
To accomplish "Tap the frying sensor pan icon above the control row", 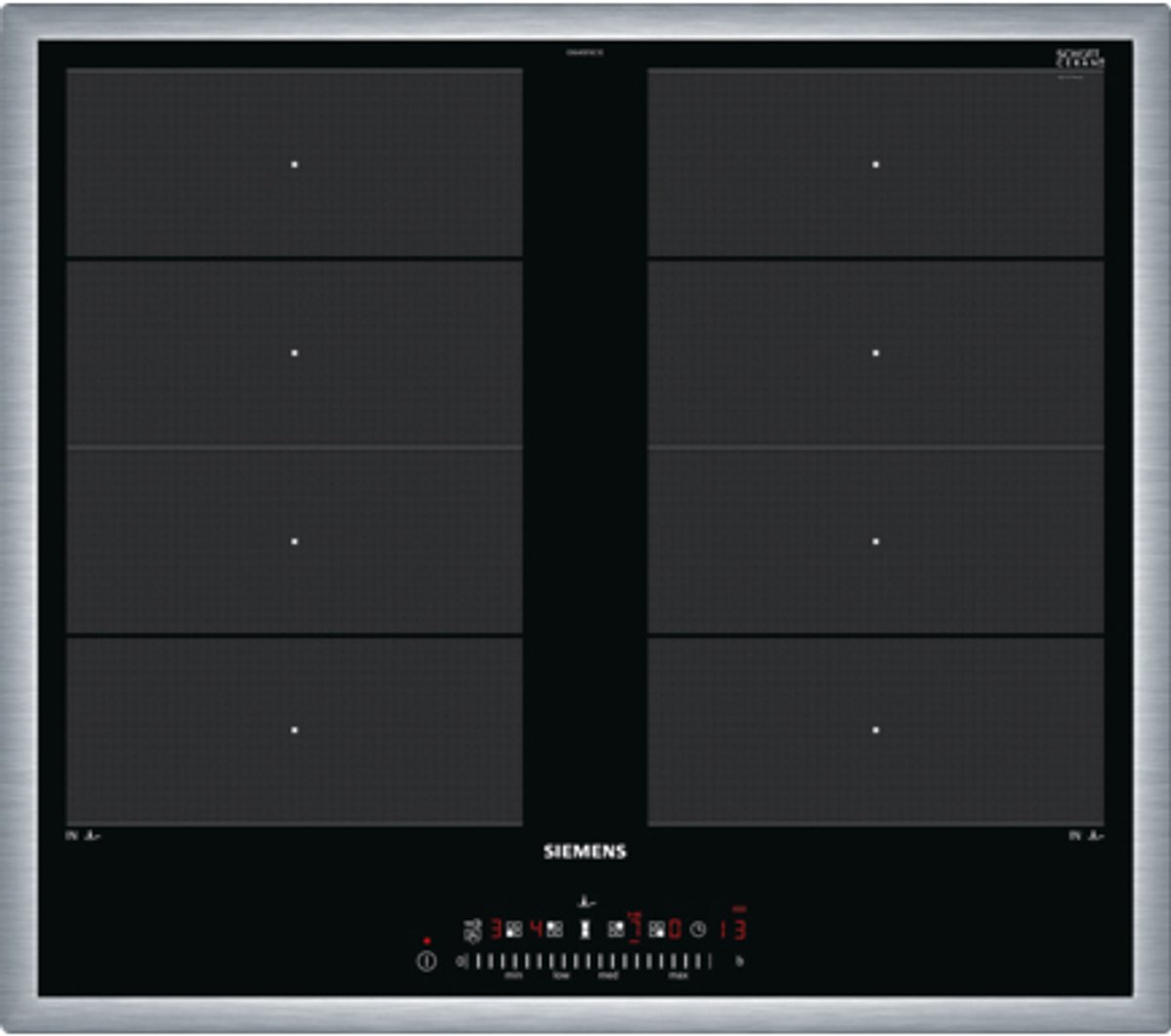I will tap(585, 902).
